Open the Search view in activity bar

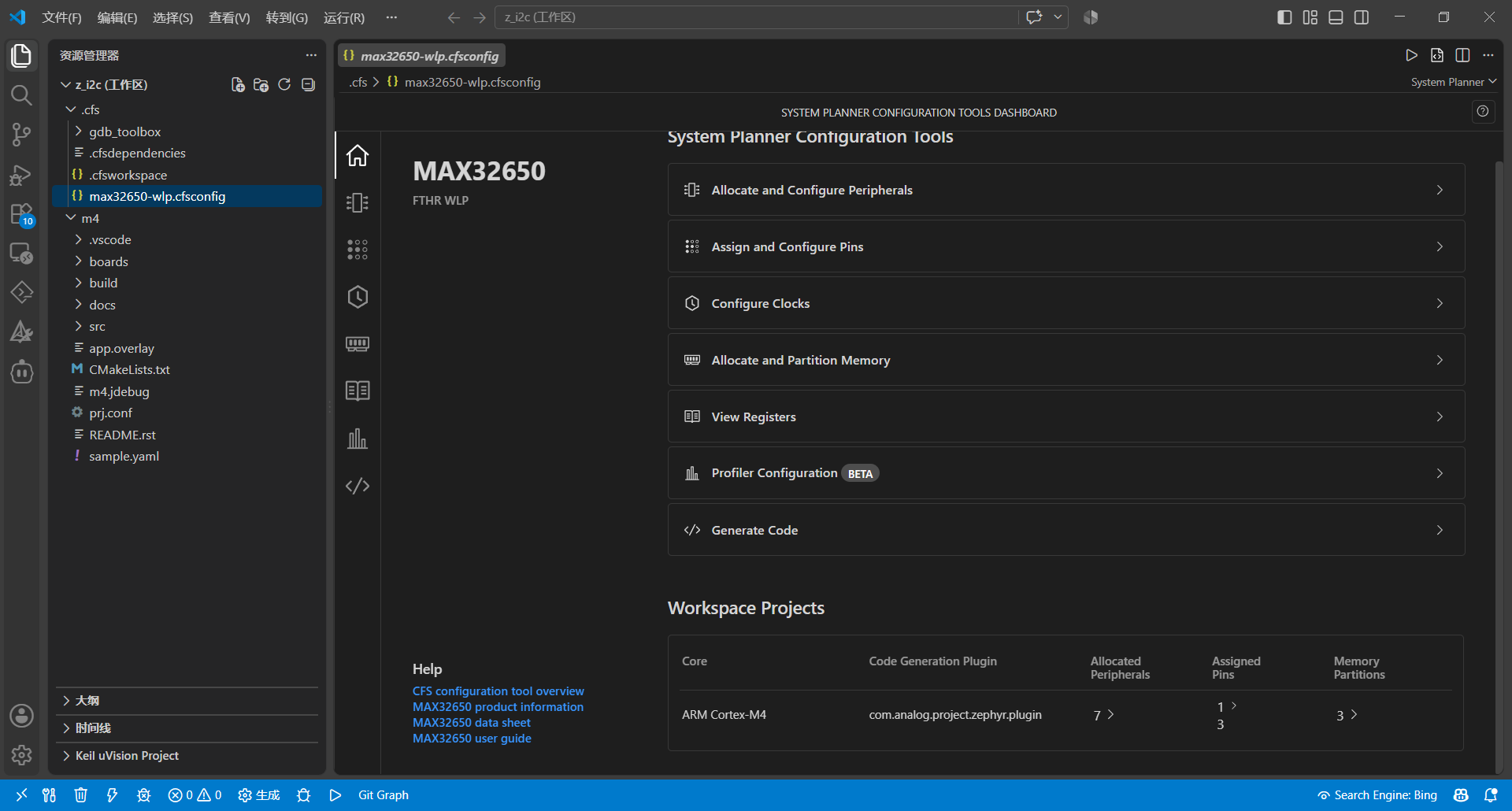point(21,95)
